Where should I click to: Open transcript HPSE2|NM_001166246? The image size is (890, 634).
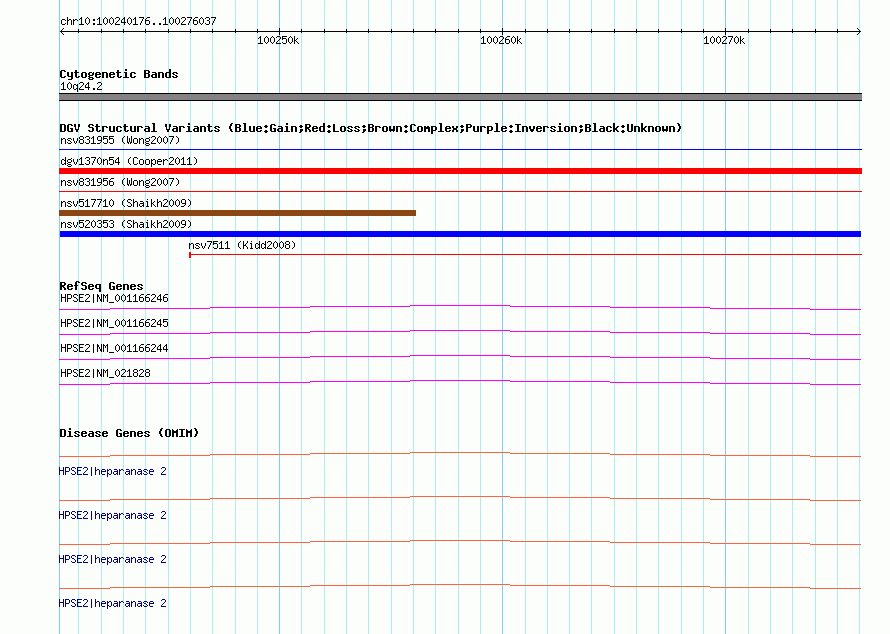[114, 299]
